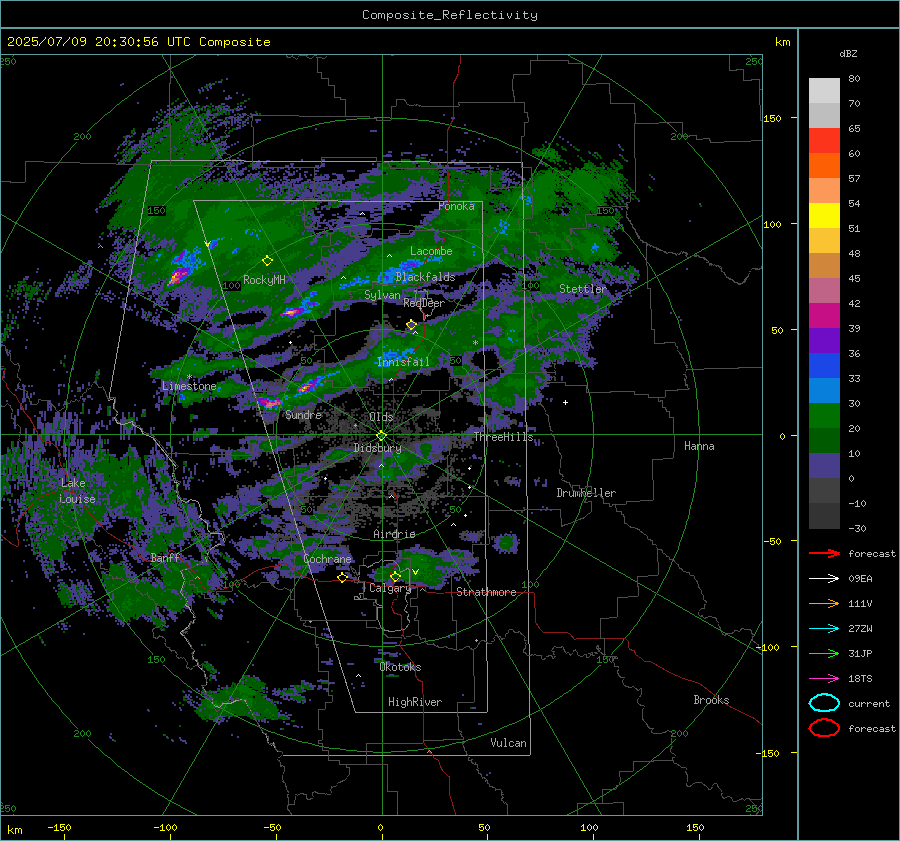Click the RedDeer city label
This screenshot has width=900, height=841.
(x=424, y=303)
